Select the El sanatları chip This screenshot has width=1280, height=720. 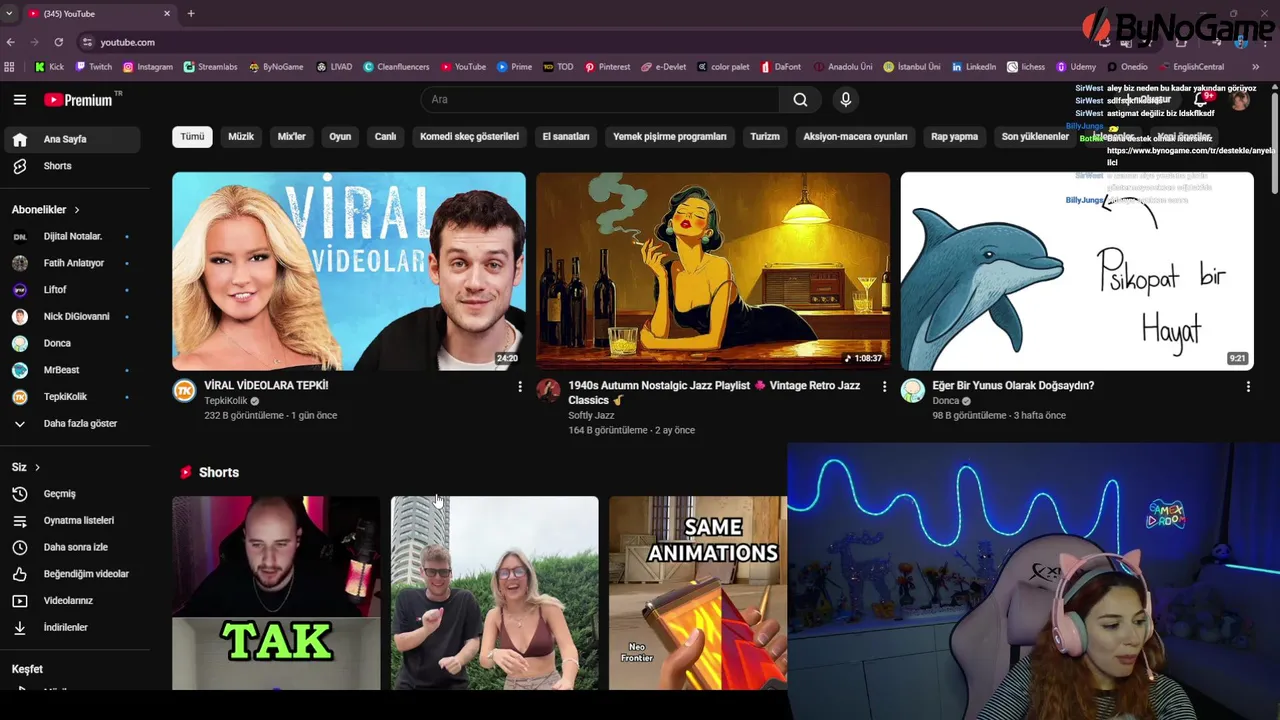[x=566, y=137]
